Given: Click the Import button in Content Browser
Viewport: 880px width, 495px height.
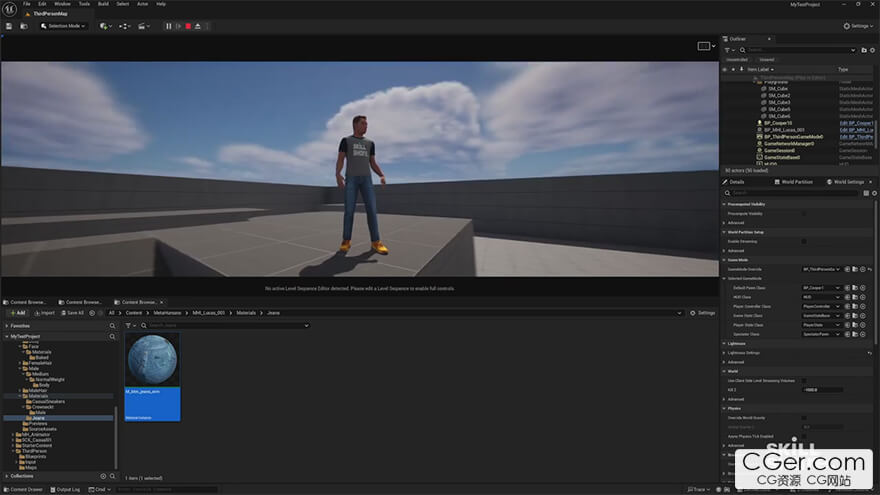Looking at the screenshot, I should 46,312.
